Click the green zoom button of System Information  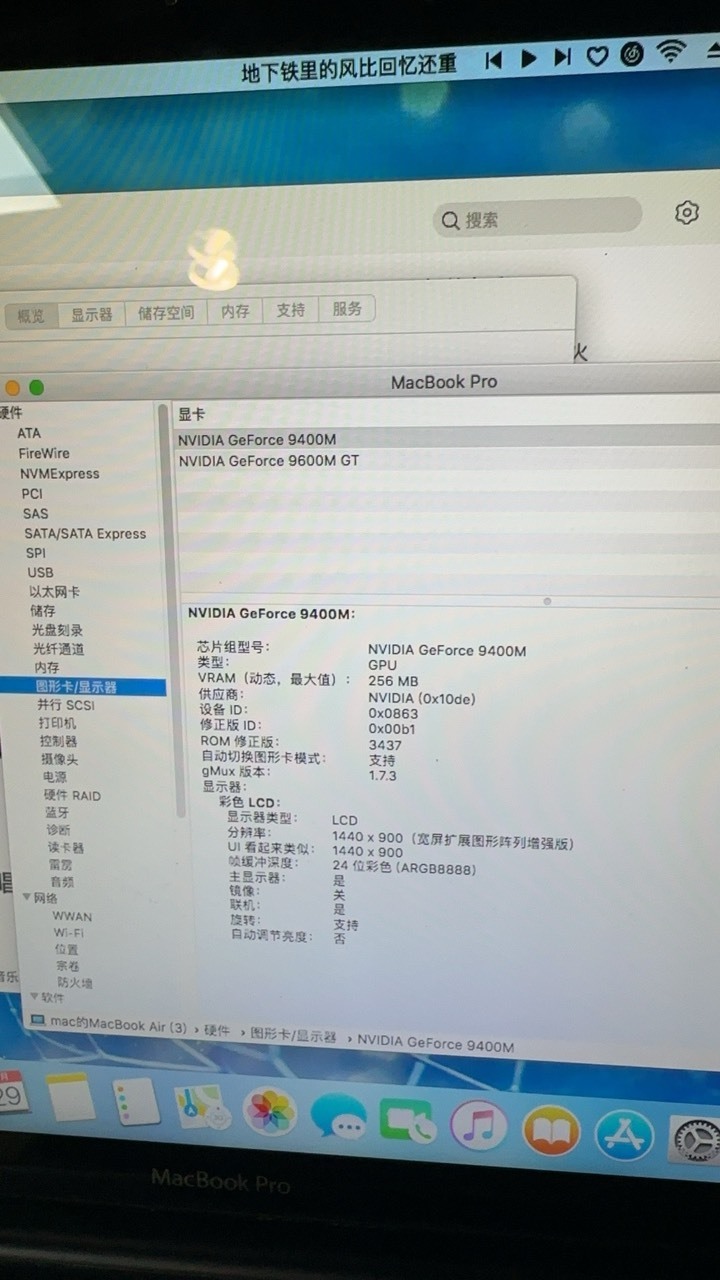point(37,387)
